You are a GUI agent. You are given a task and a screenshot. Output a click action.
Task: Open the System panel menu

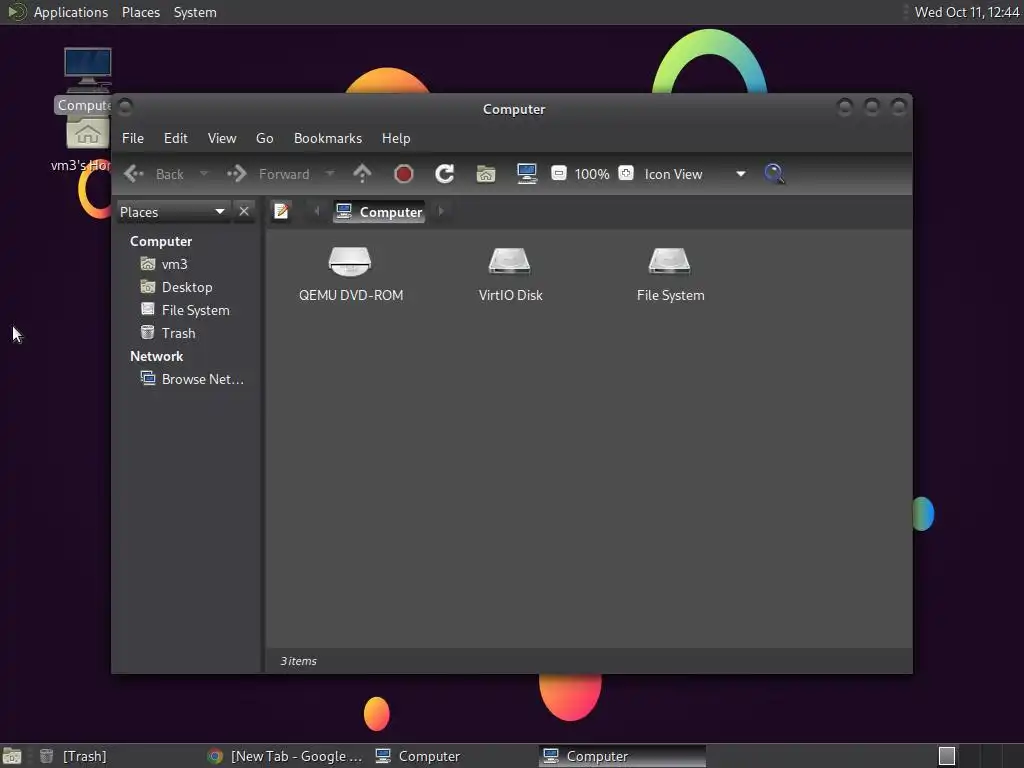tap(195, 12)
